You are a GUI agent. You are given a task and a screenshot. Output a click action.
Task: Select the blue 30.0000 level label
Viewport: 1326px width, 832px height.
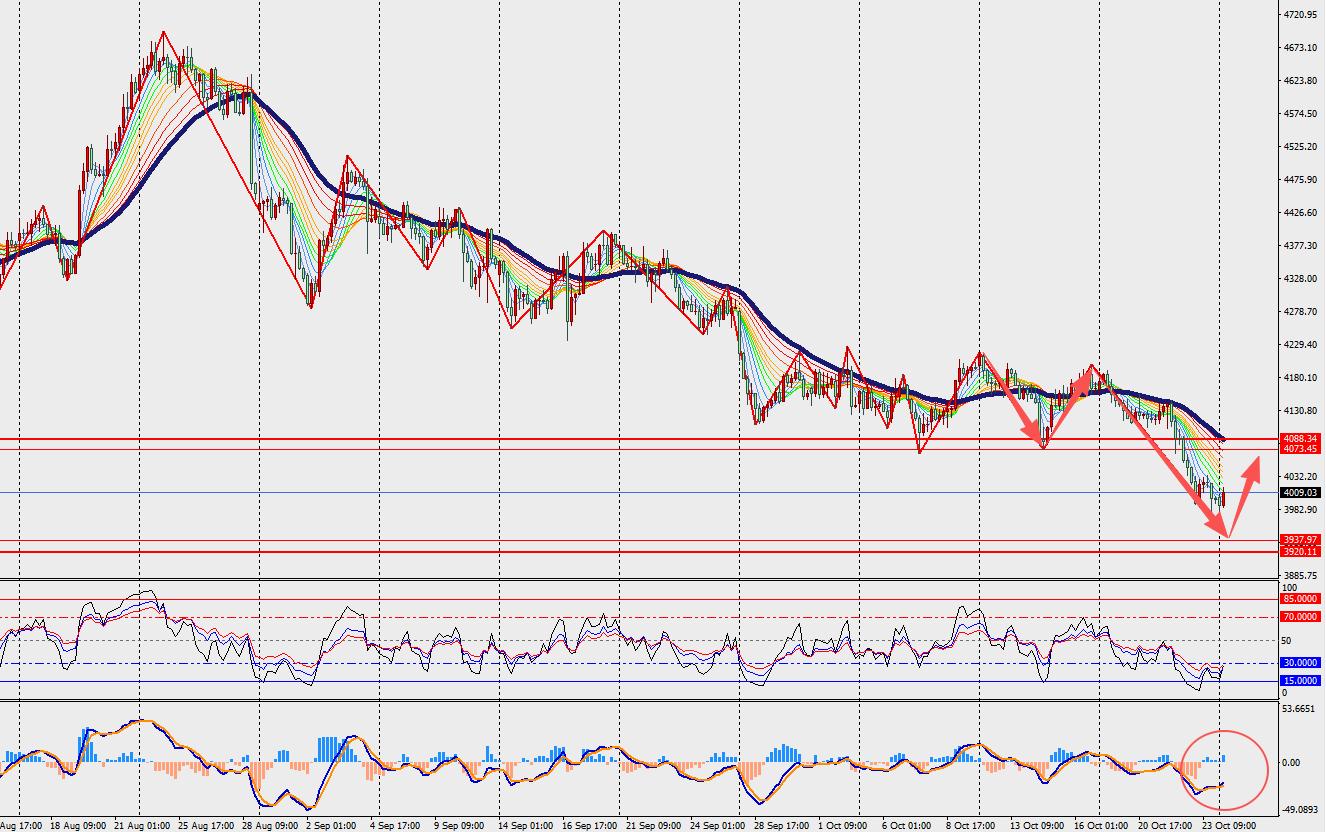[x=1300, y=663]
